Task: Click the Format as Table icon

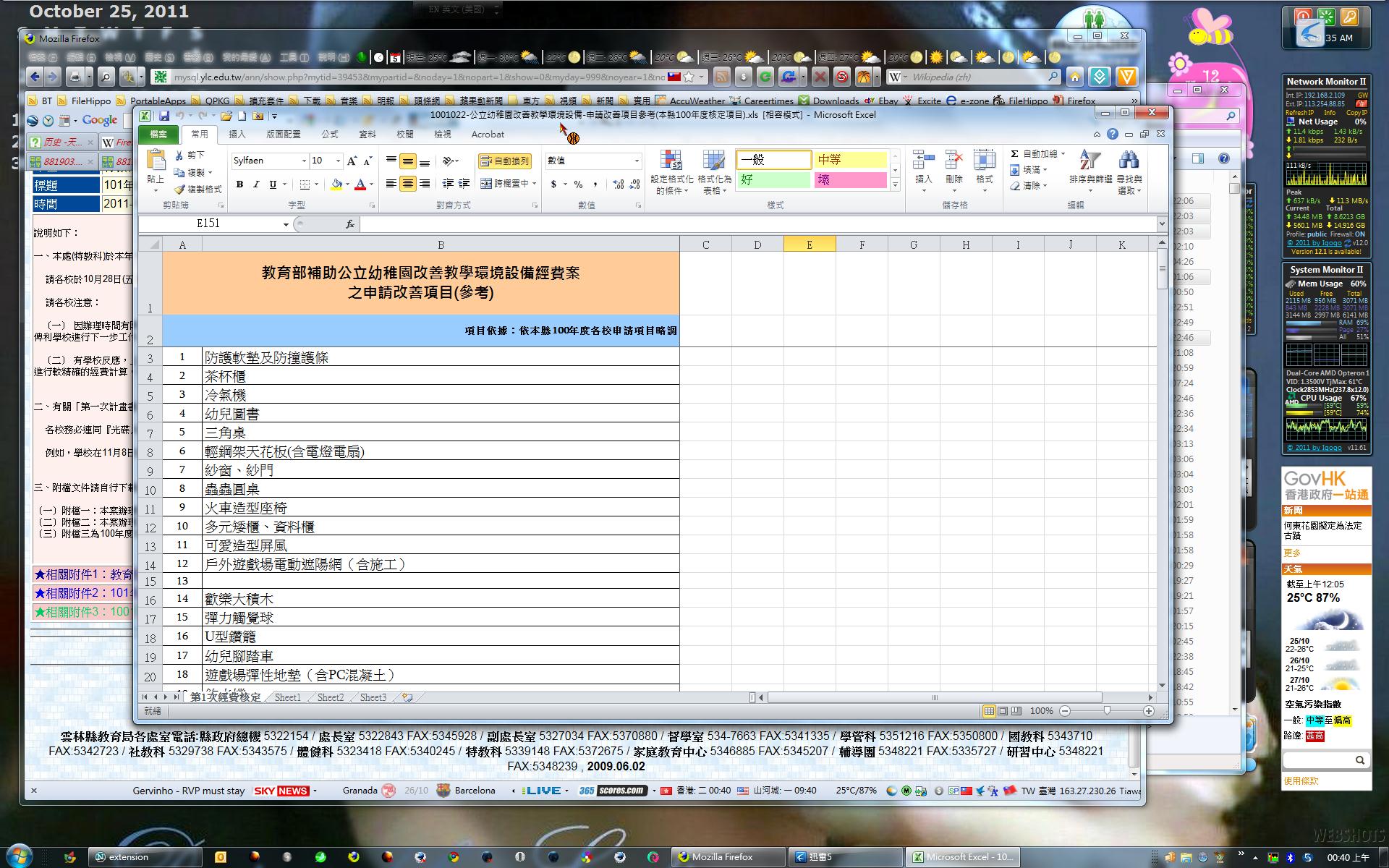Action: [714, 161]
